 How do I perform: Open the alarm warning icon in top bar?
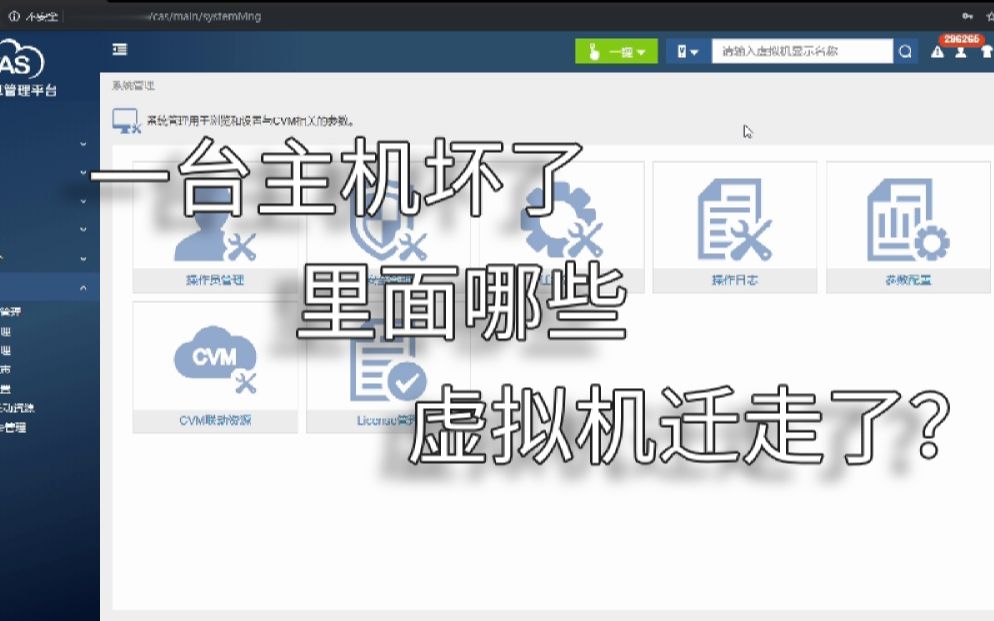[936, 51]
